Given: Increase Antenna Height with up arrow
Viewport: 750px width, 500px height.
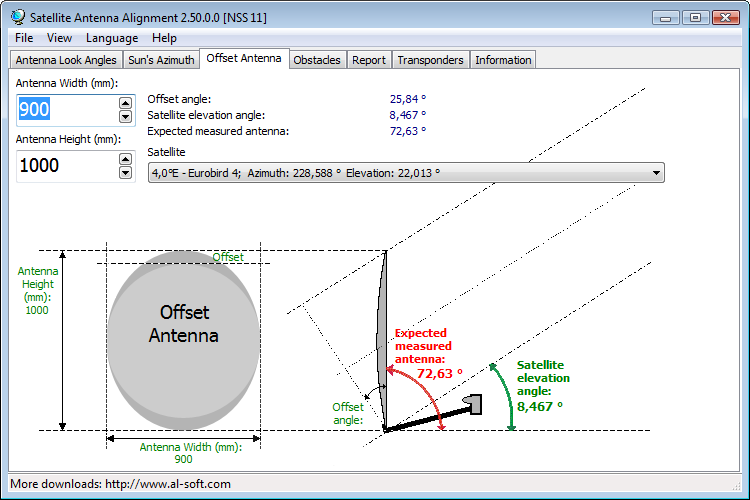Looking at the screenshot, I should 125,158.
